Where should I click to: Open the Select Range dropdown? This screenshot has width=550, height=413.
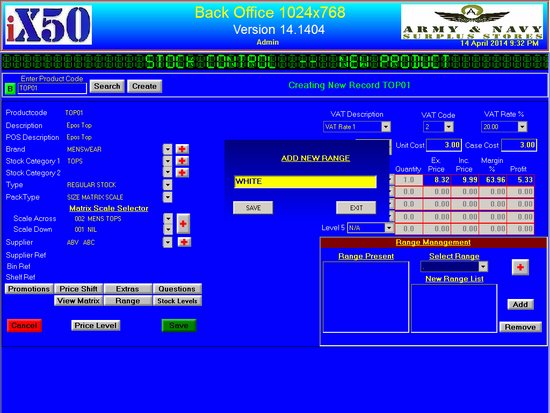pyautogui.click(x=483, y=267)
